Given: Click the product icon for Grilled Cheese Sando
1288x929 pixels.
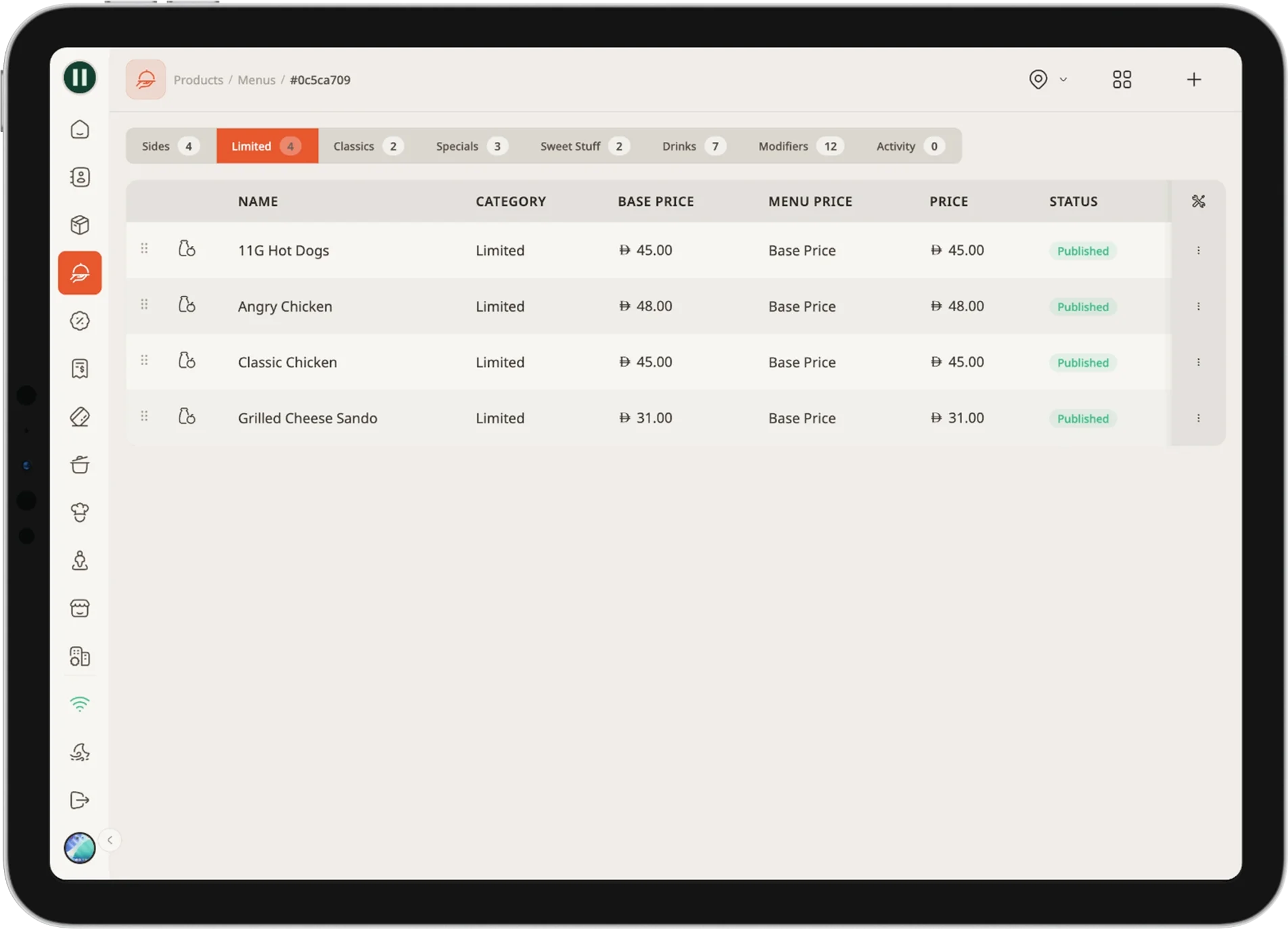Looking at the screenshot, I should pos(187,416).
